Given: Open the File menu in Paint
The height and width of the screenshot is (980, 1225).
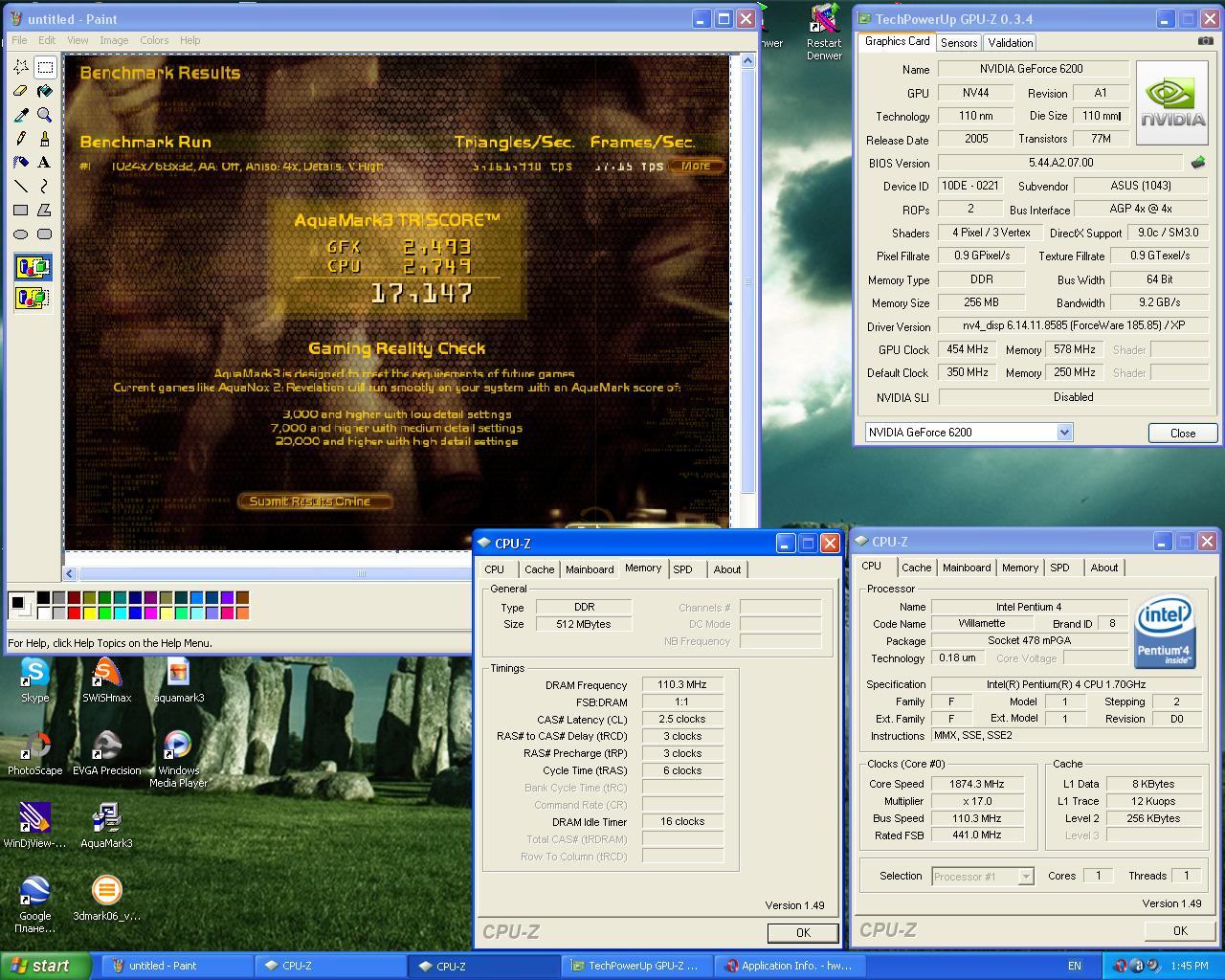Looking at the screenshot, I should point(19,40).
